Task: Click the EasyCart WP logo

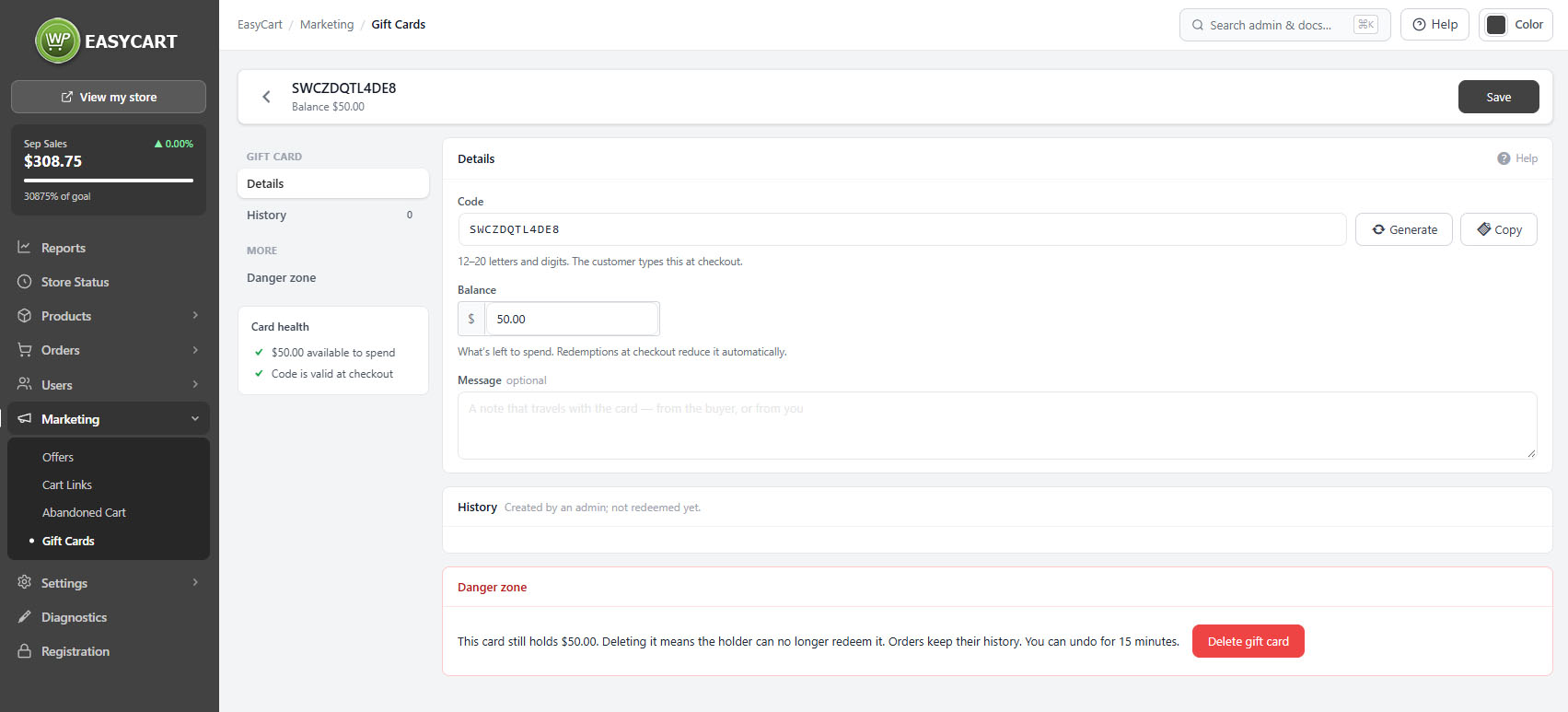Action: [58, 41]
